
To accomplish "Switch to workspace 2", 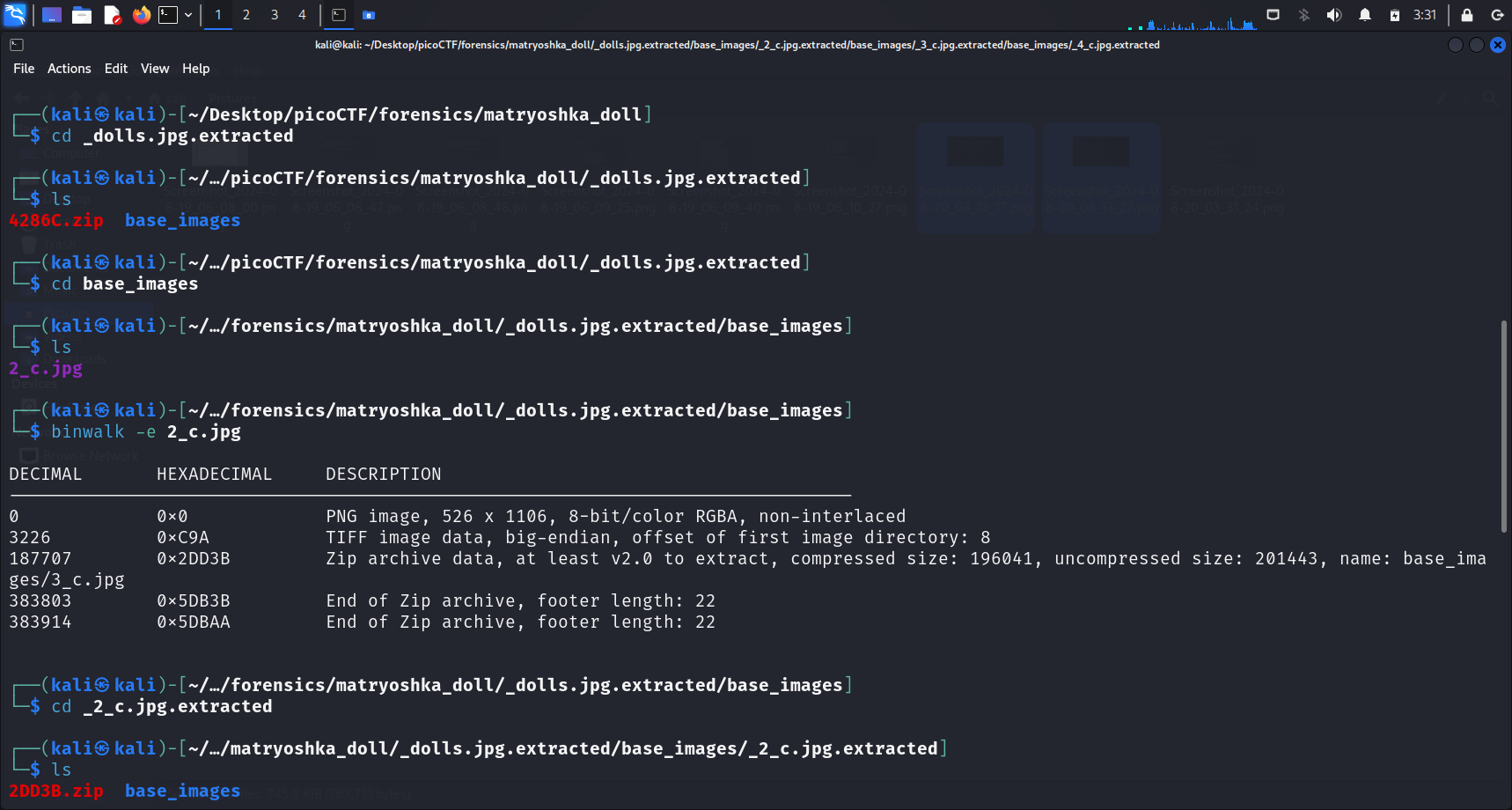I will (x=246, y=15).
